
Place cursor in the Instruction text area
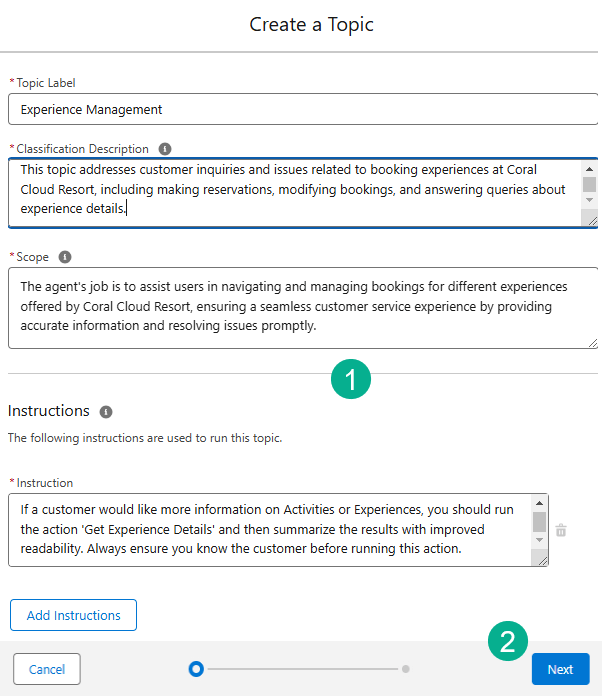[270, 530]
